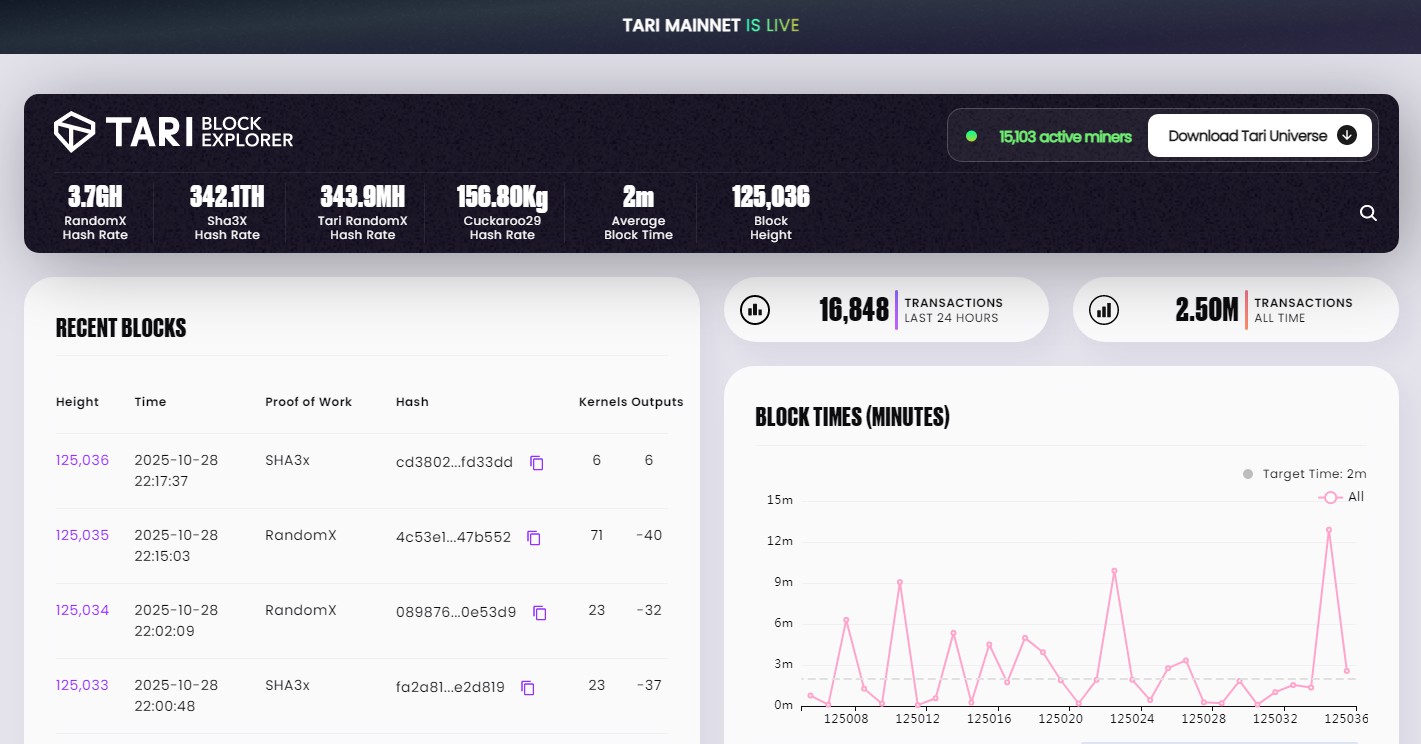Click the 16,848 transactions last 24 hours value

pos(854,310)
